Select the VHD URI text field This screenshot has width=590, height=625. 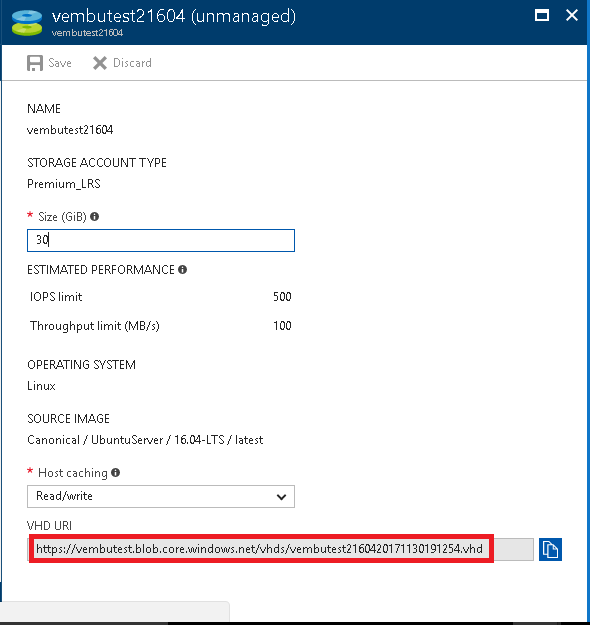(280, 549)
